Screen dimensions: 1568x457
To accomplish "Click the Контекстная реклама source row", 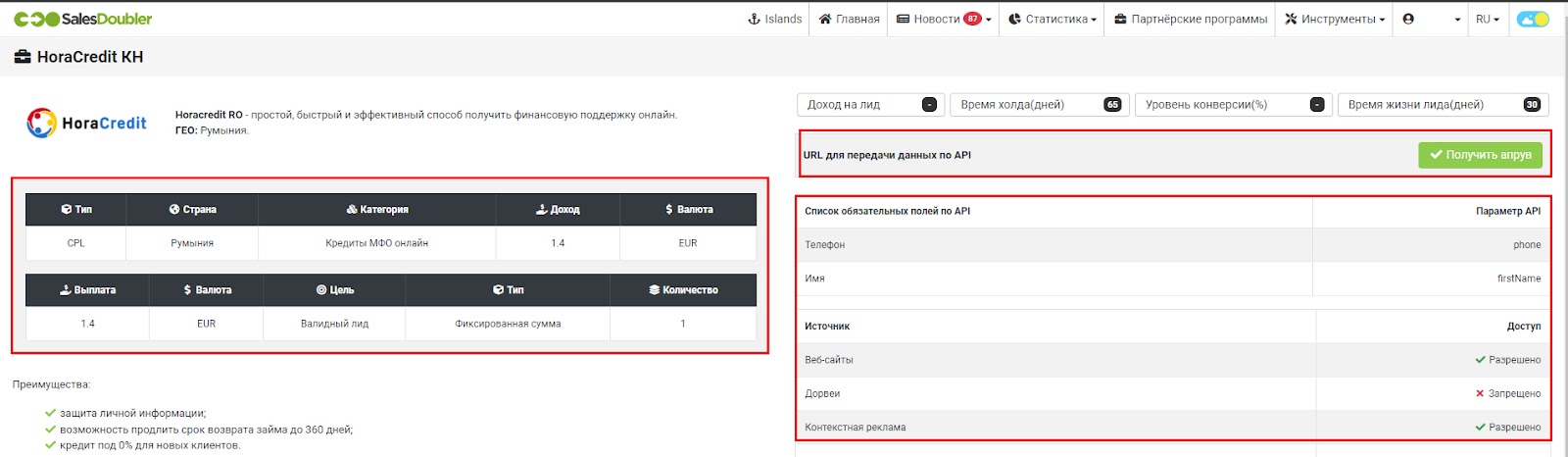I will (x=1172, y=428).
